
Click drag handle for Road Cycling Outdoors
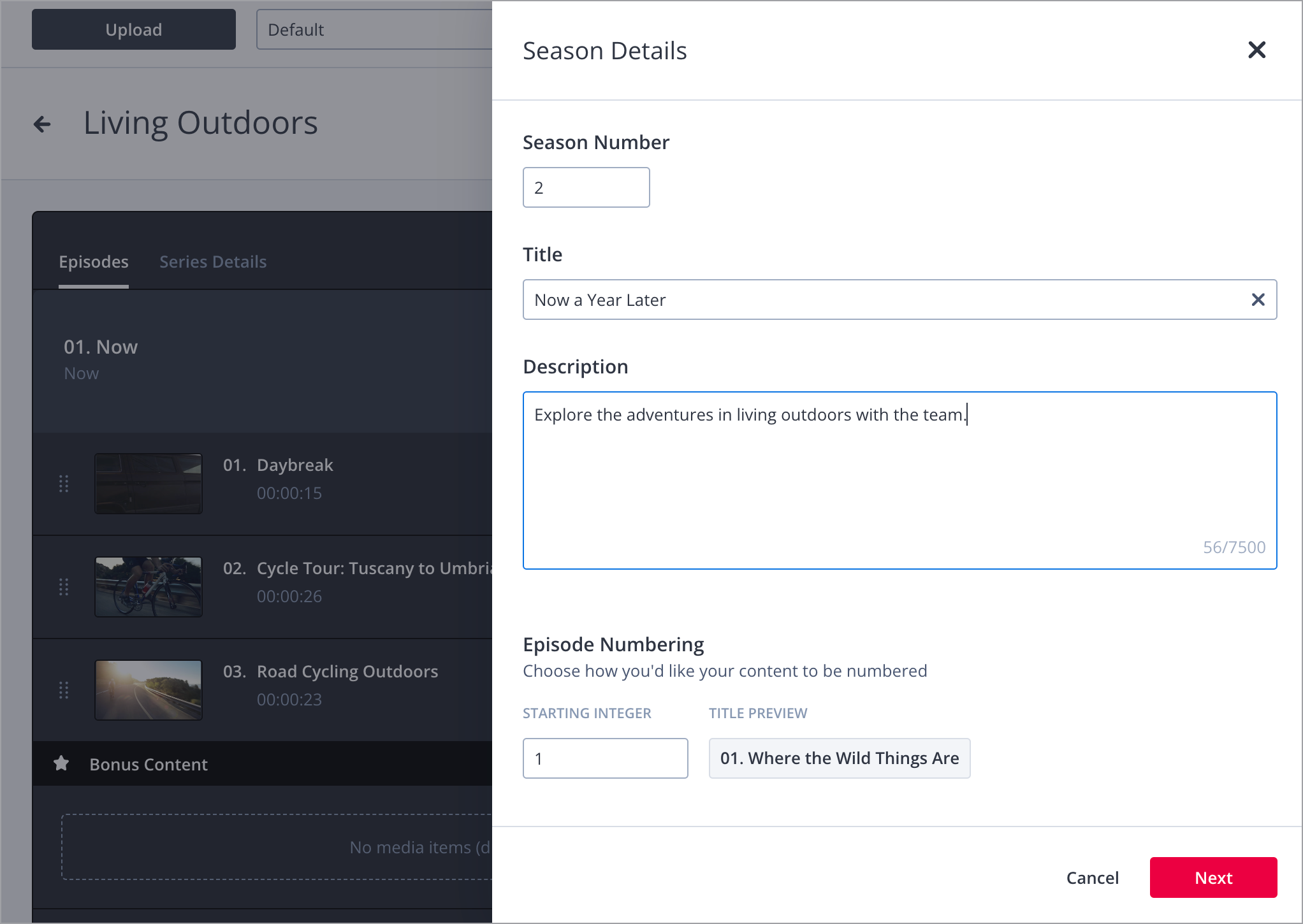pos(64,690)
